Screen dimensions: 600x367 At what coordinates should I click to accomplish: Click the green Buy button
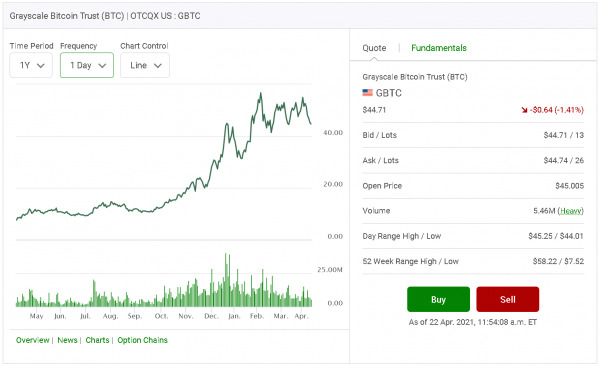(x=438, y=299)
